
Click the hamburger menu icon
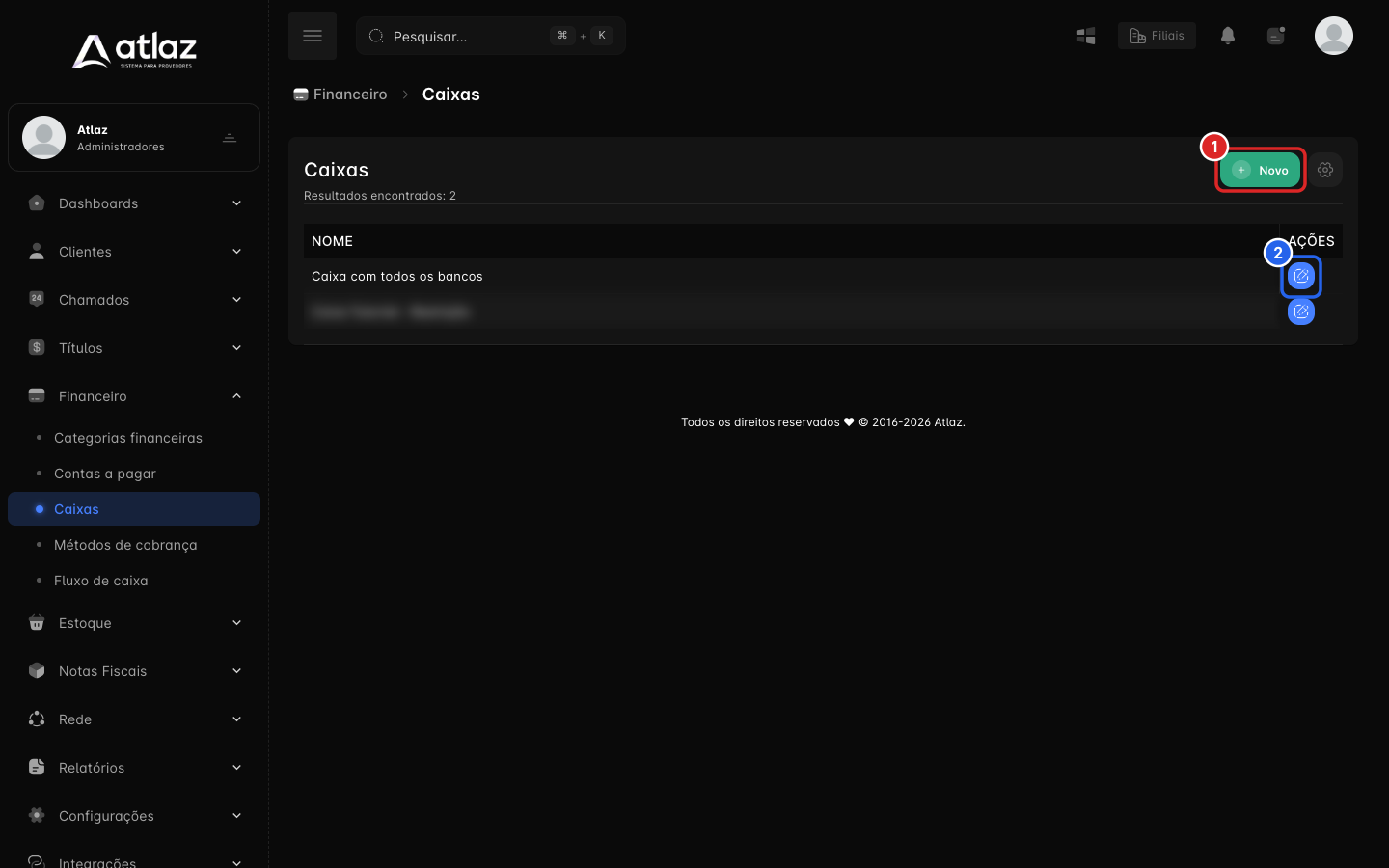(313, 36)
